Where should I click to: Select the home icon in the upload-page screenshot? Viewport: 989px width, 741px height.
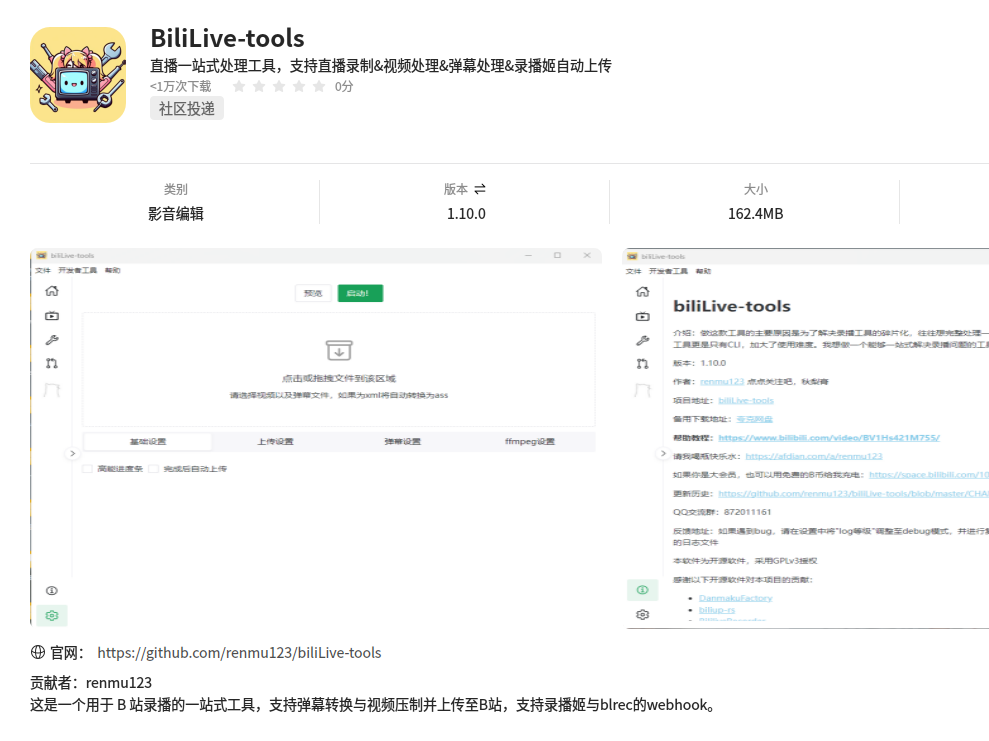click(x=52, y=291)
